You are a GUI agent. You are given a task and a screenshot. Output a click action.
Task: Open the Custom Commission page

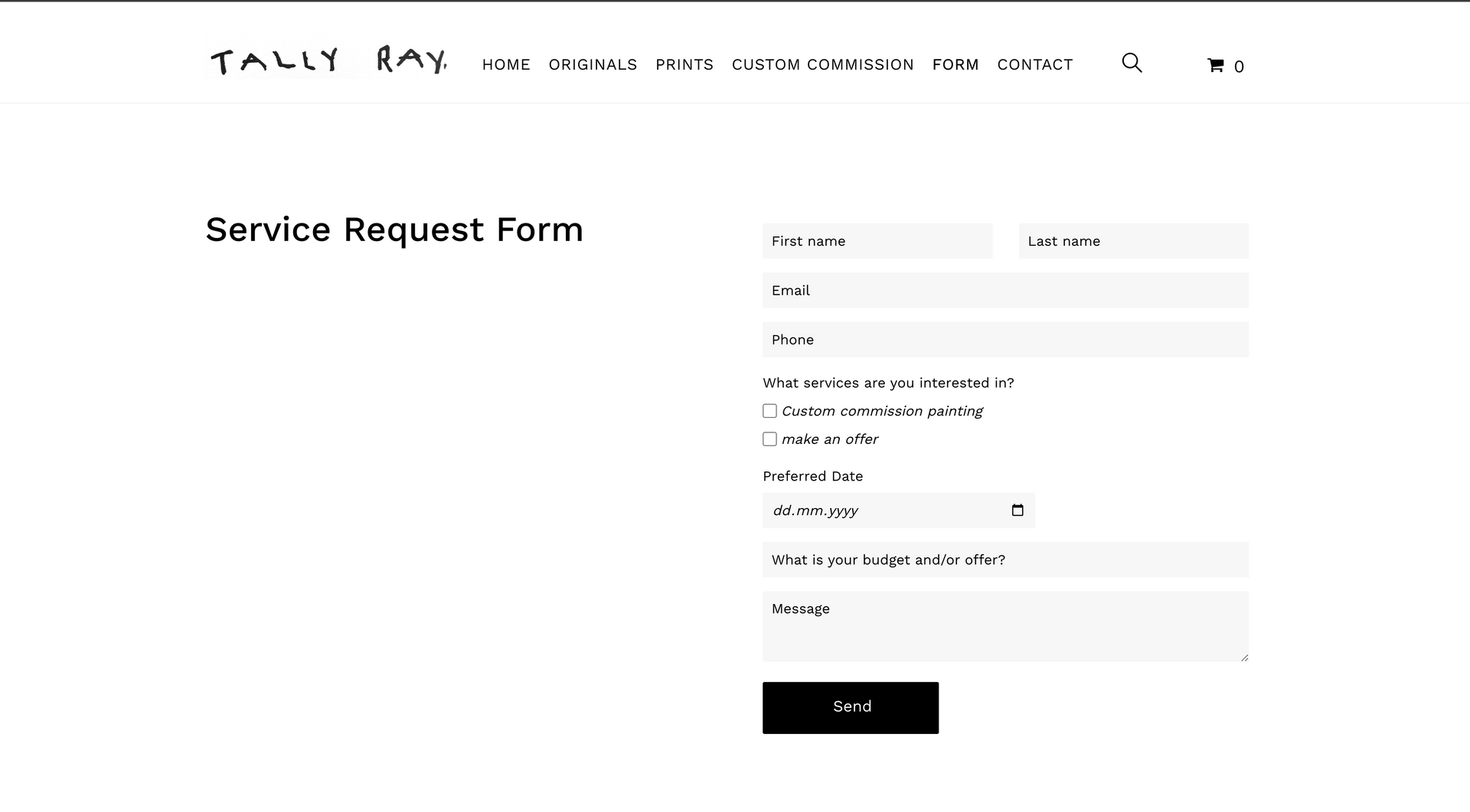click(x=822, y=65)
